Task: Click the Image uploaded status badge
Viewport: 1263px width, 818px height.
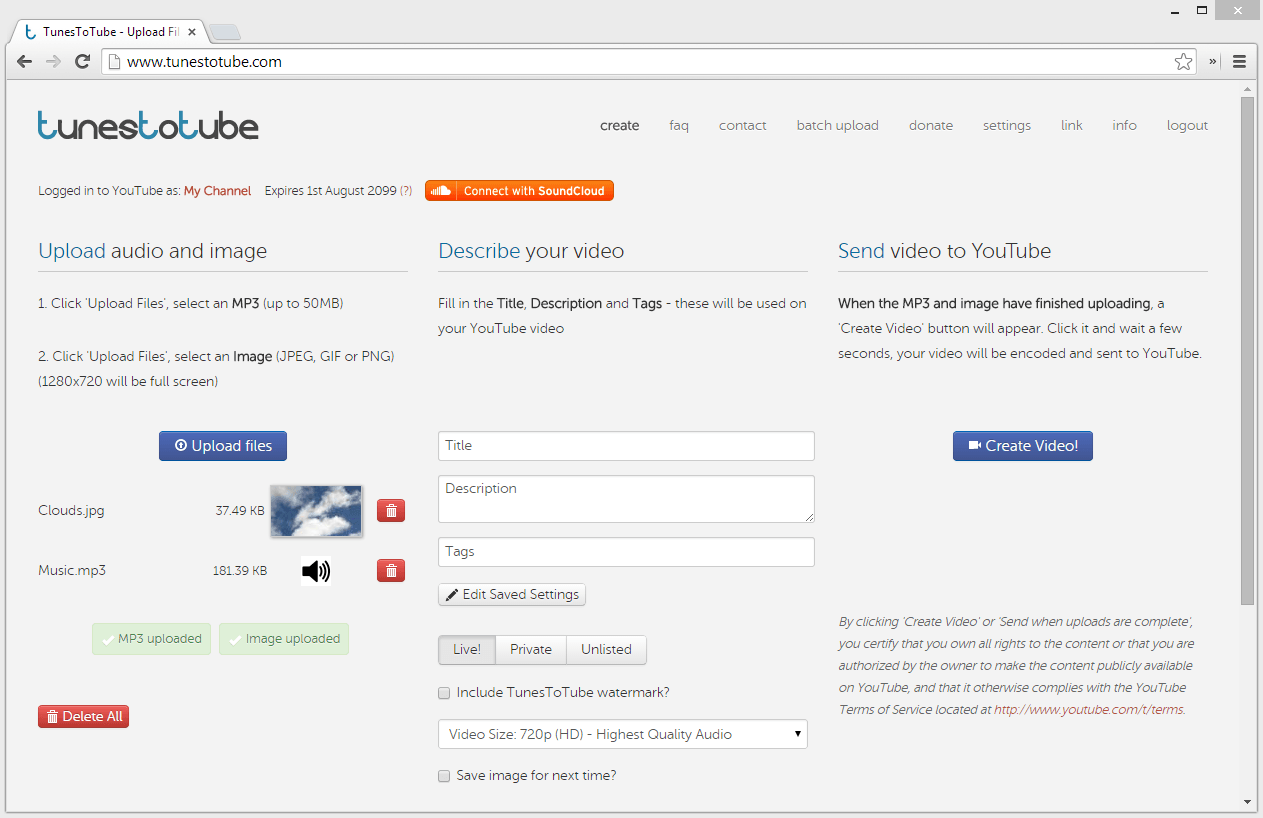Action: (284, 639)
